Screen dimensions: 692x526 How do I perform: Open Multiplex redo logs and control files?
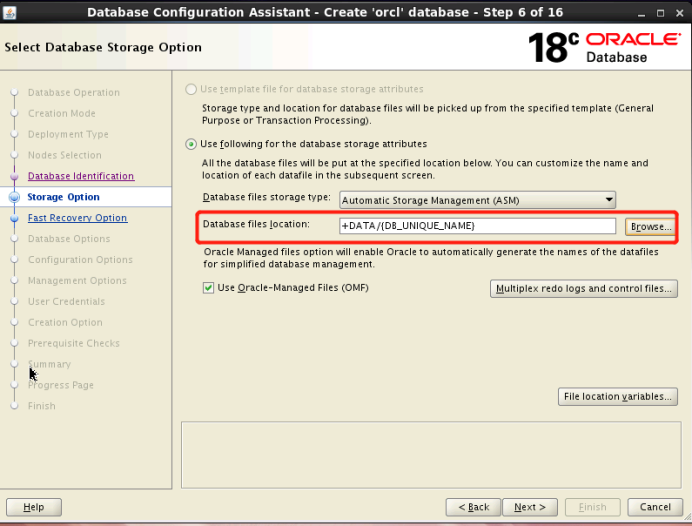coord(584,289)
